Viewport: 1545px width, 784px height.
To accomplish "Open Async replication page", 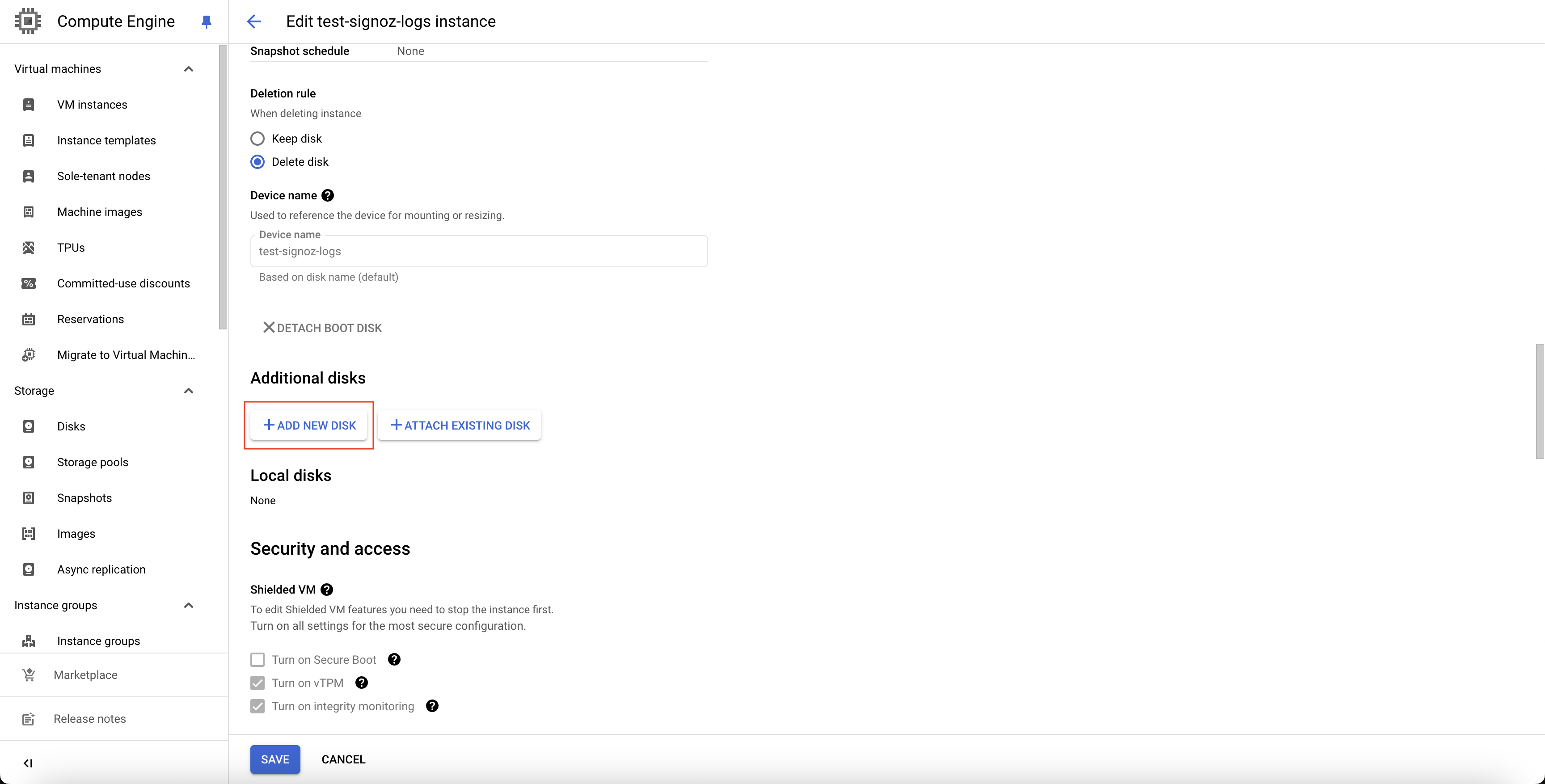I will [x=101, y=569].
